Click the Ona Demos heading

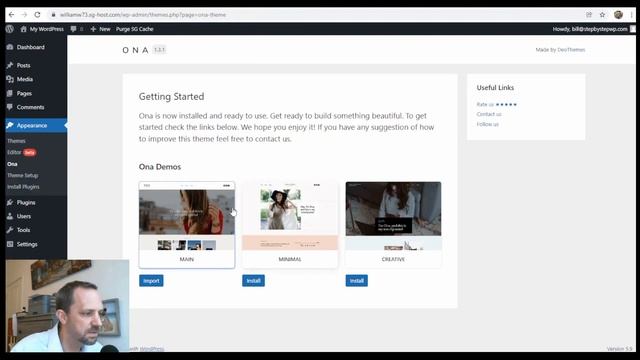(160, 167)
